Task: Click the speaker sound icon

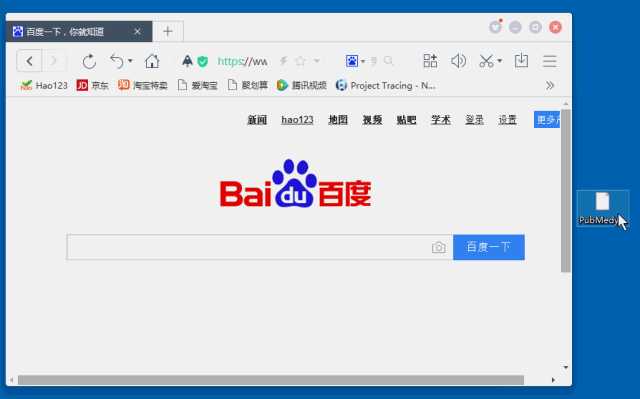Action: [458, 61]
